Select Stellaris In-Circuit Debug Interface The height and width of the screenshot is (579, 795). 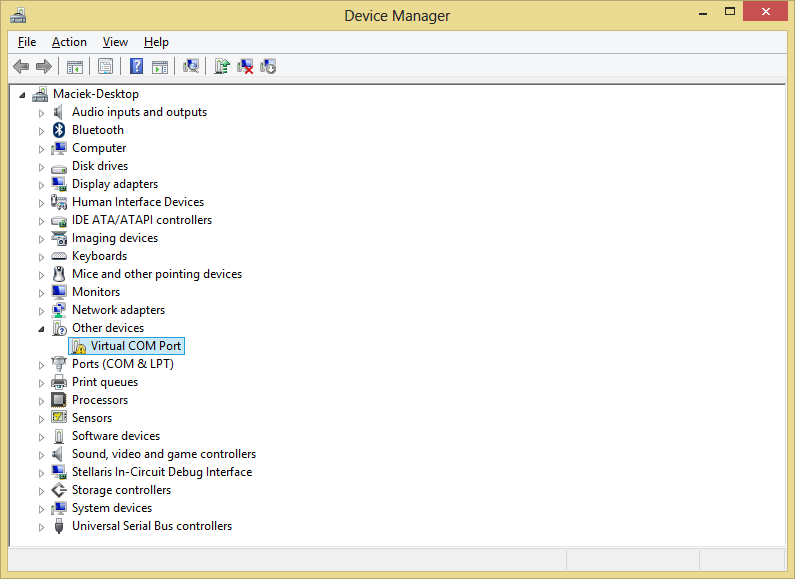(161, 472)
